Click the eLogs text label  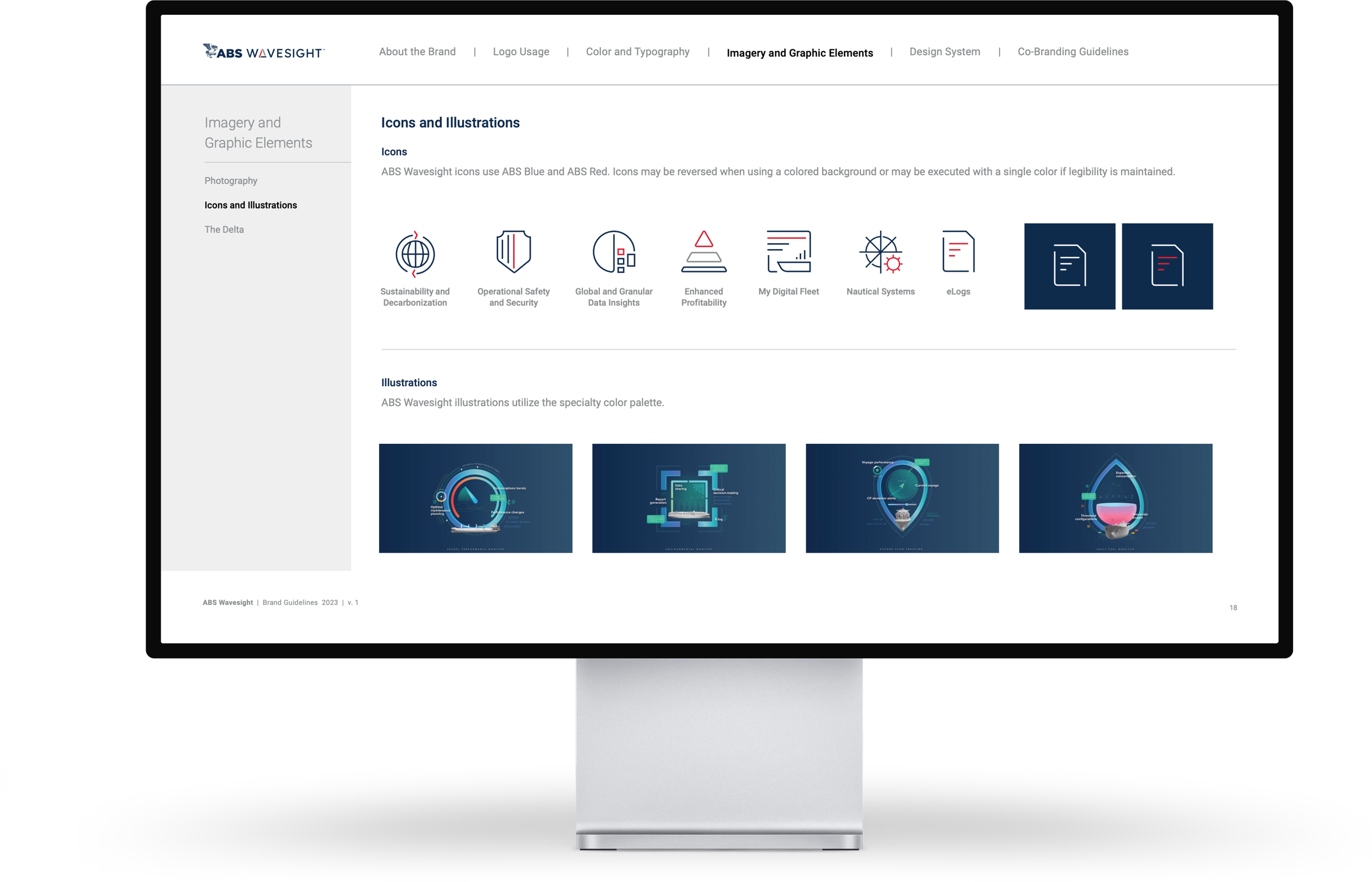tap(958, 291)
